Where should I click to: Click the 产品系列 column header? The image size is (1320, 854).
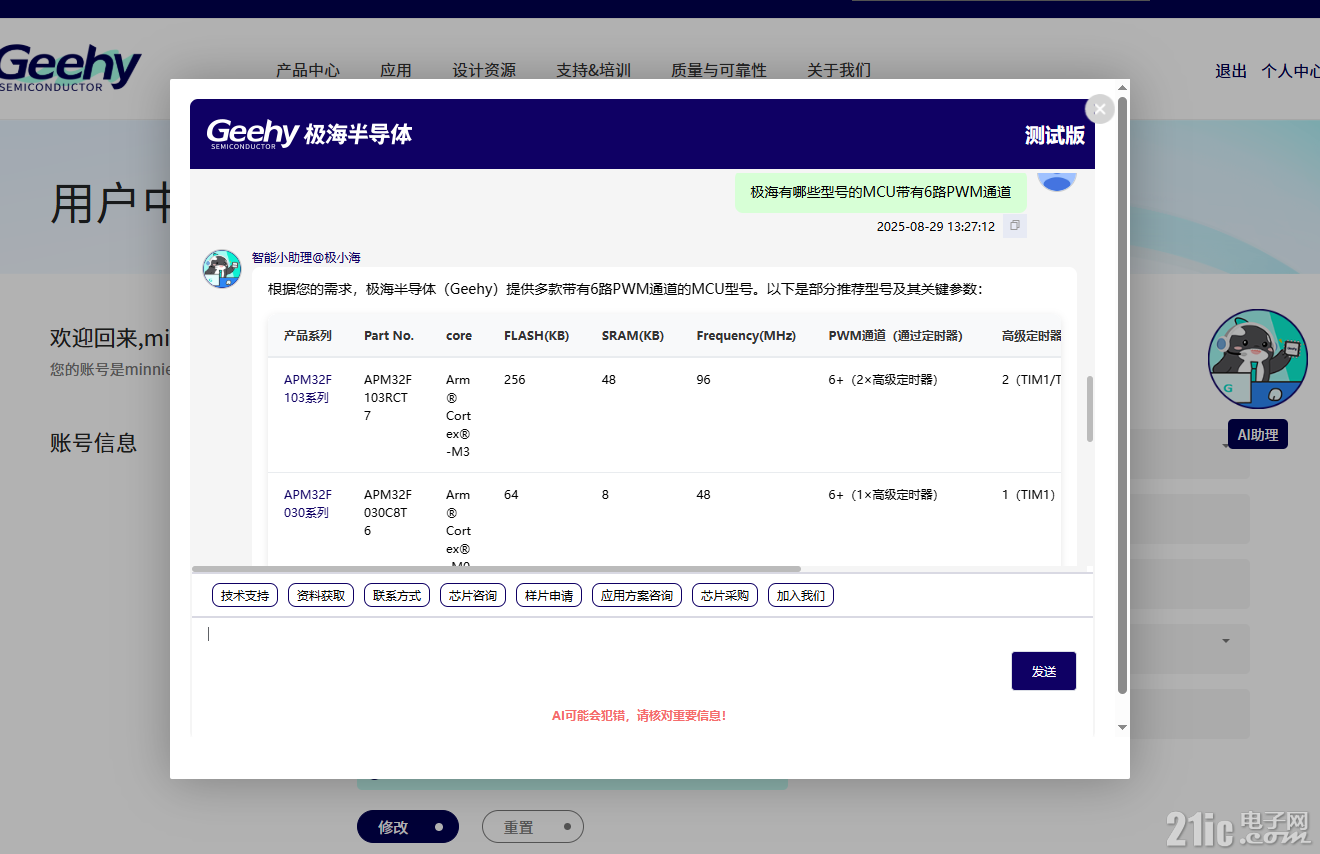[x=308, y=336]
